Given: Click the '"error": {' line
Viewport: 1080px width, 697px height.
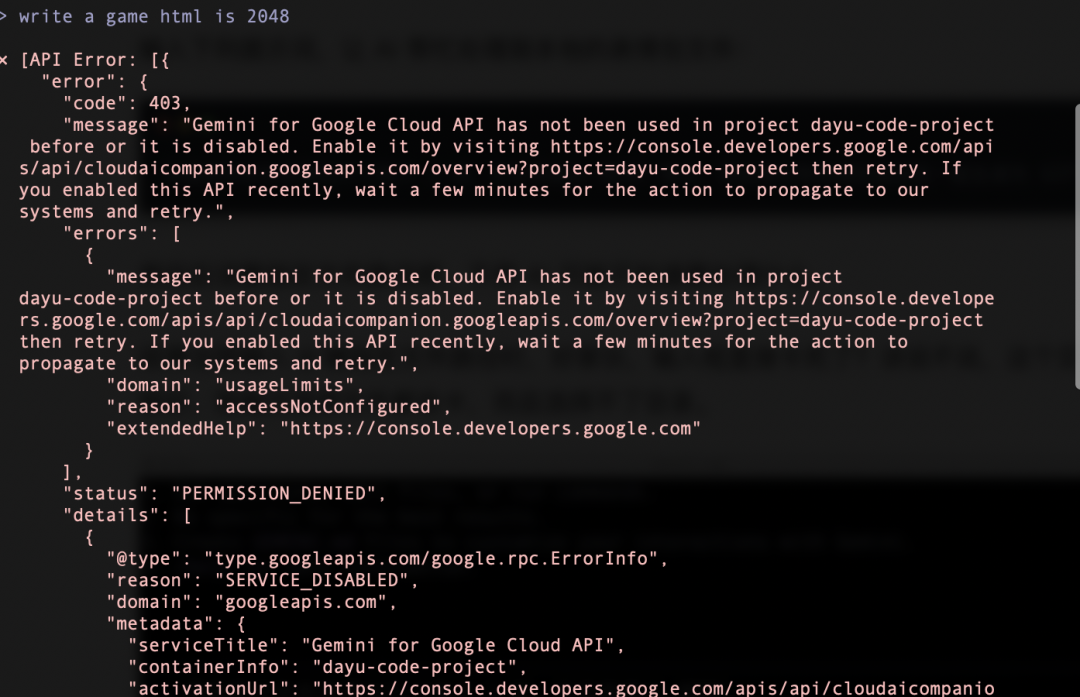Looking at the screenshot, I should [94, 82].
